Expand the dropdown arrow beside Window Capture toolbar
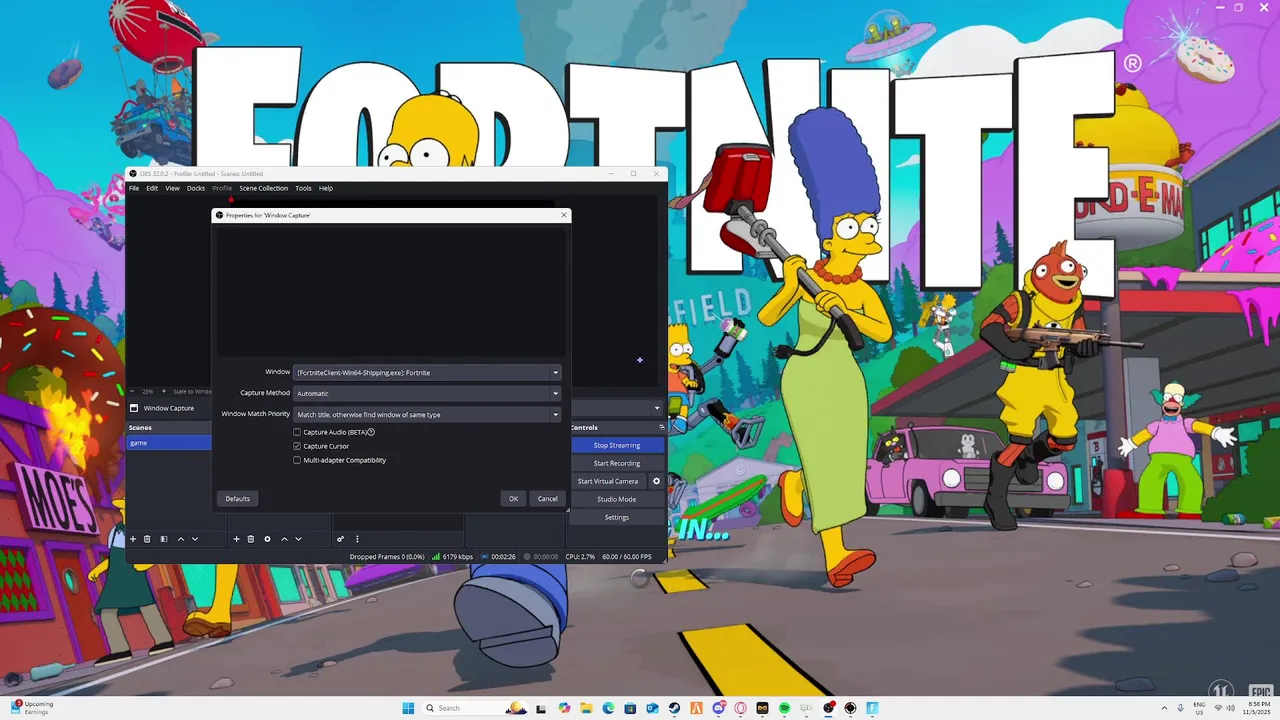This screenshot has width=1280, height=720. [x=657, y=408]
